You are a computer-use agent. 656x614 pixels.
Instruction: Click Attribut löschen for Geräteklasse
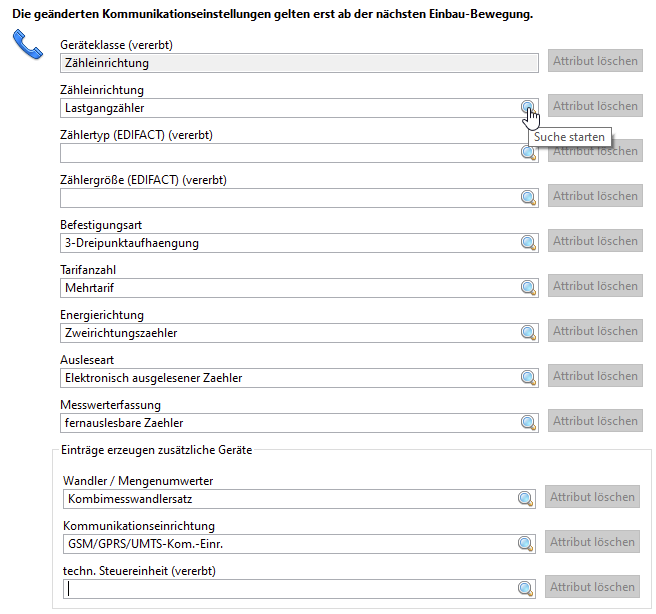pos(595,61)
